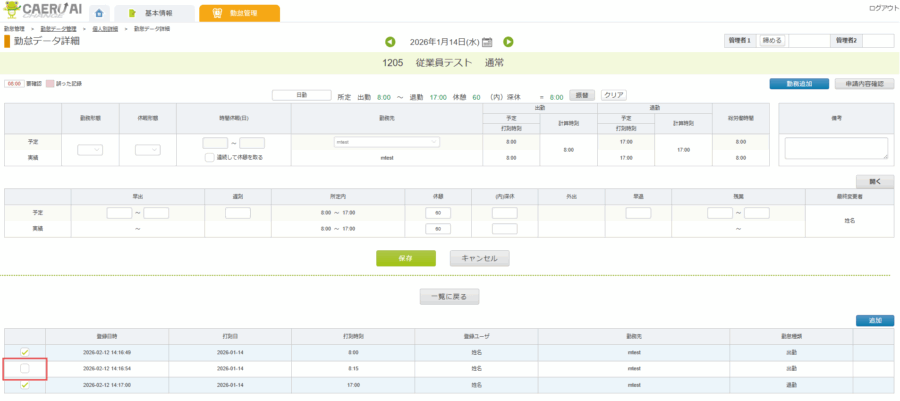Screen dimensions: 900x401
Task: Click the 時間休暇 end time field
Action: click(x=252, y=143)
